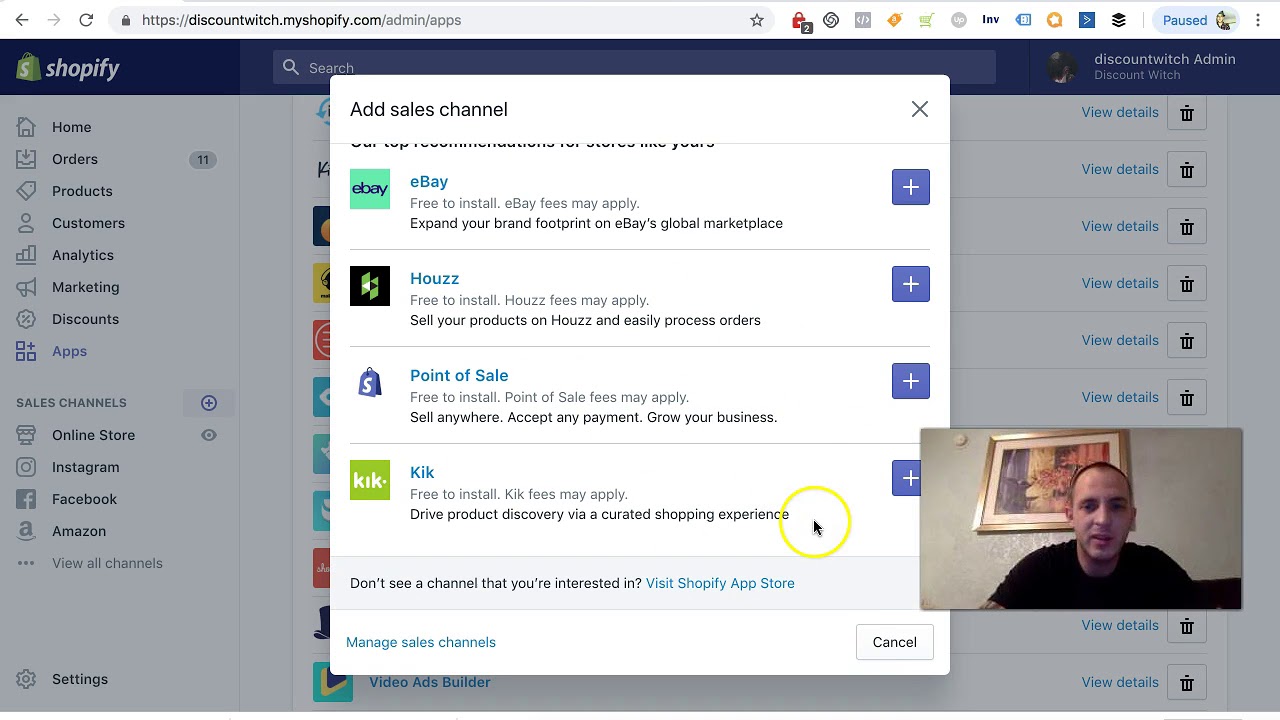Click the browser forward arrow
The width and height of the screenshot is (1280, 720).
point(54,20)
